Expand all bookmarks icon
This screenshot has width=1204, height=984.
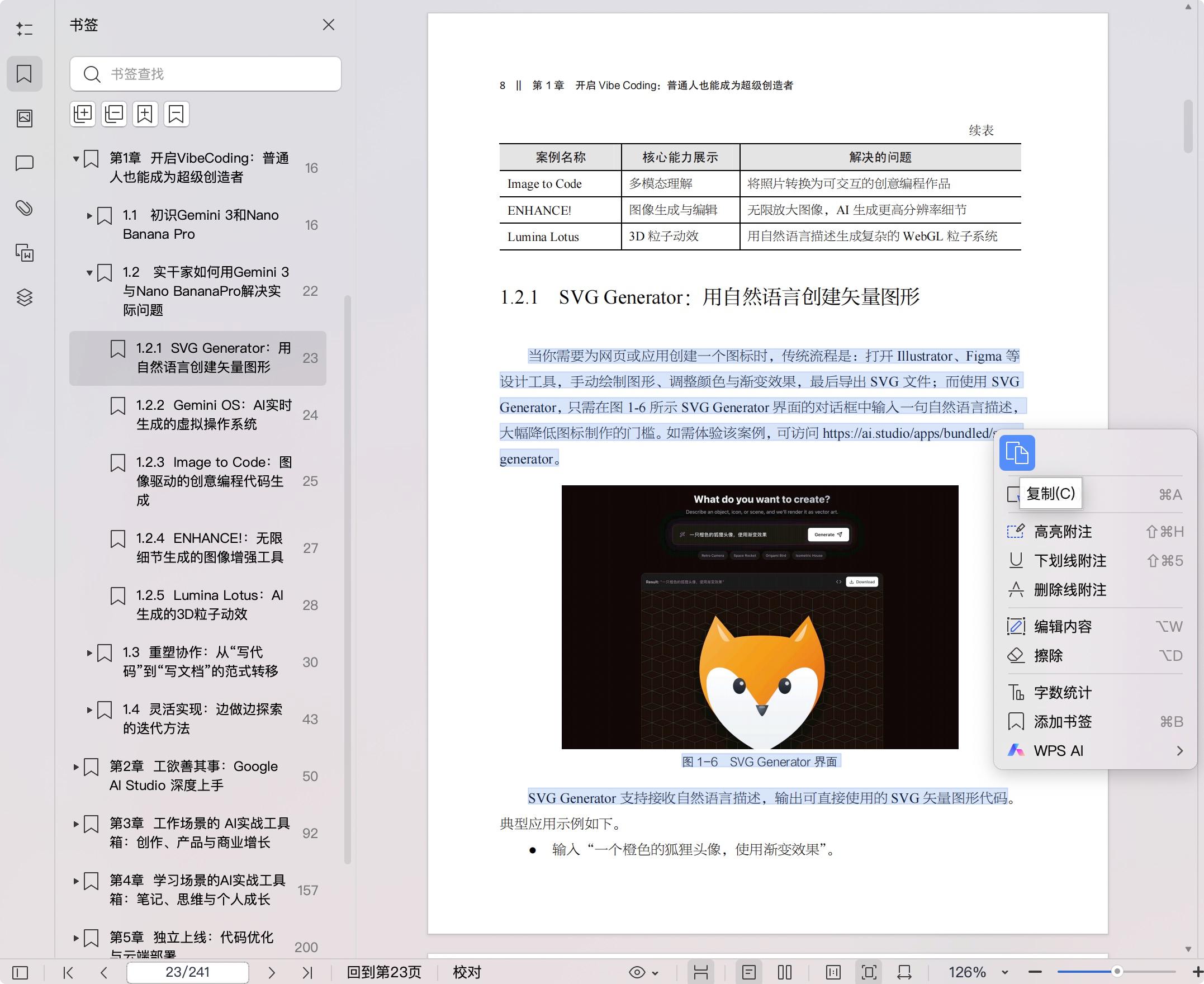[83, 114]
